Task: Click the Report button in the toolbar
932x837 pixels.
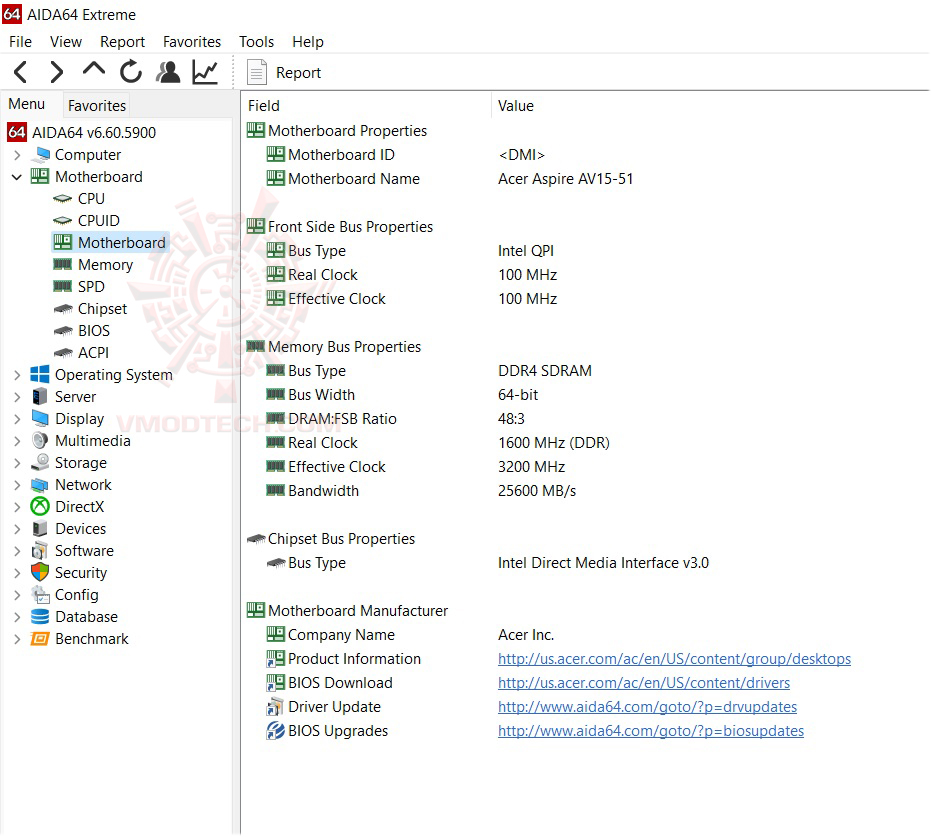Action: (x=284, y=73)
